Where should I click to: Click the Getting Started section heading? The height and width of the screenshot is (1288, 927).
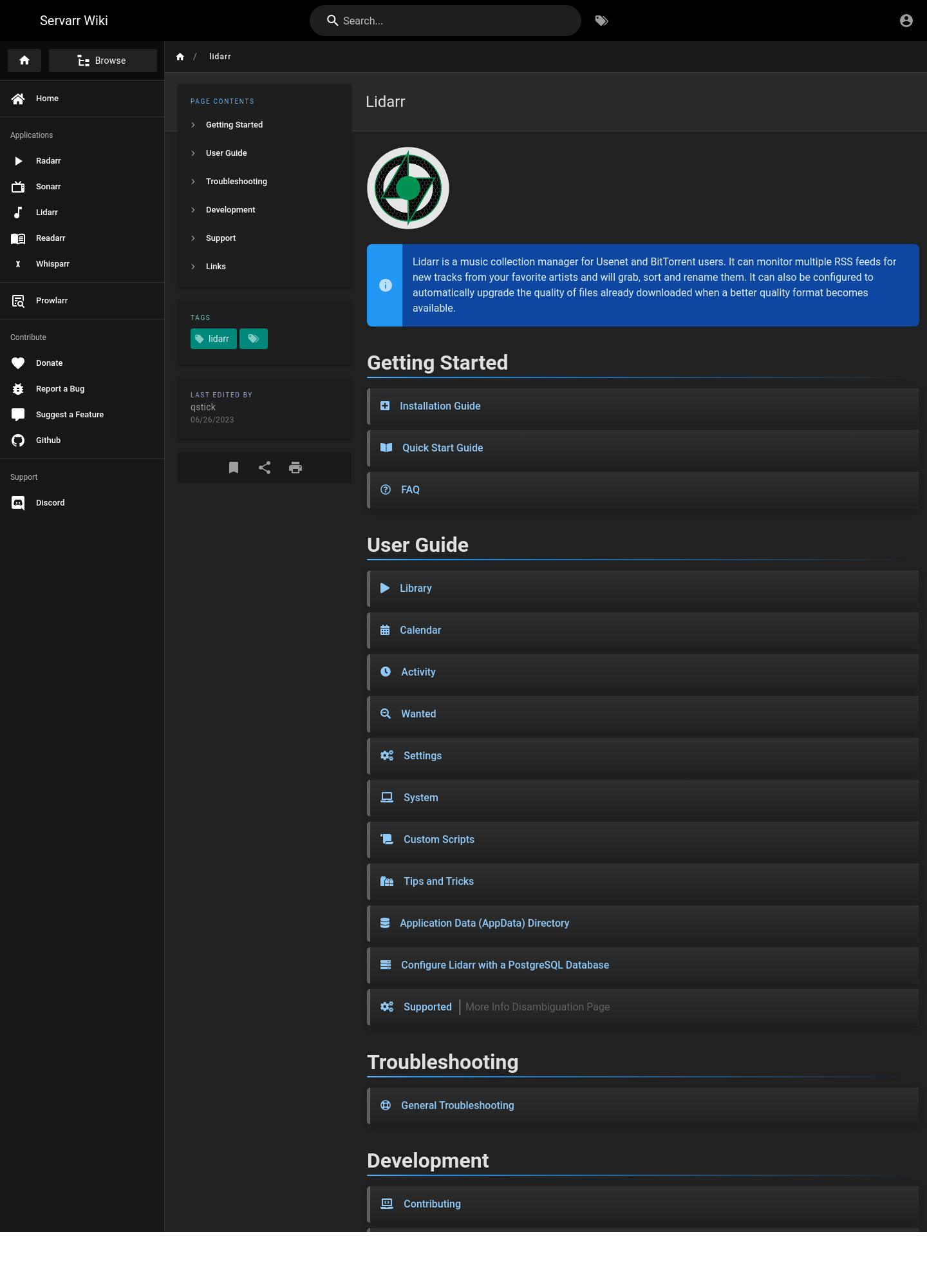(437, 363)
